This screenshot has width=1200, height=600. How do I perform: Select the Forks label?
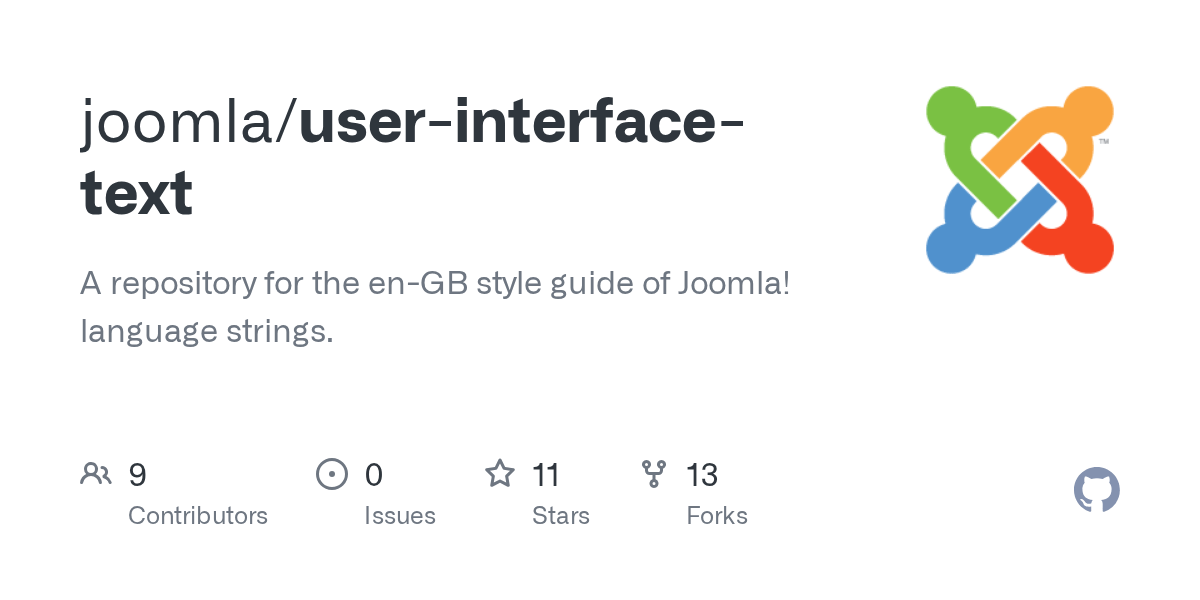coord(717,516)
